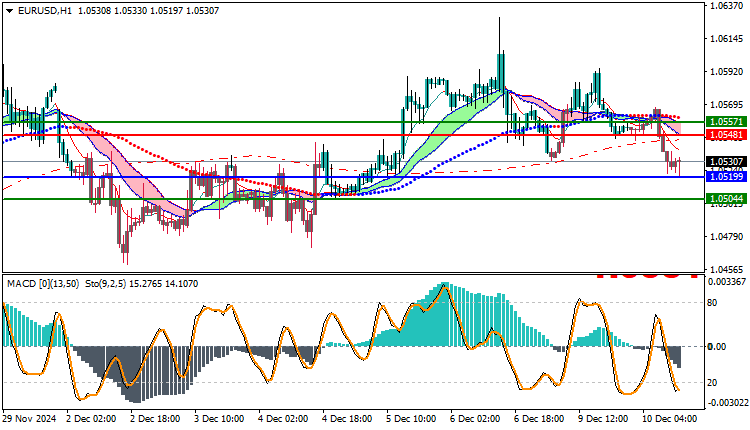Click the 1.05481 red price label
This screenshot has height=430, width=750.
click(726, 135)
